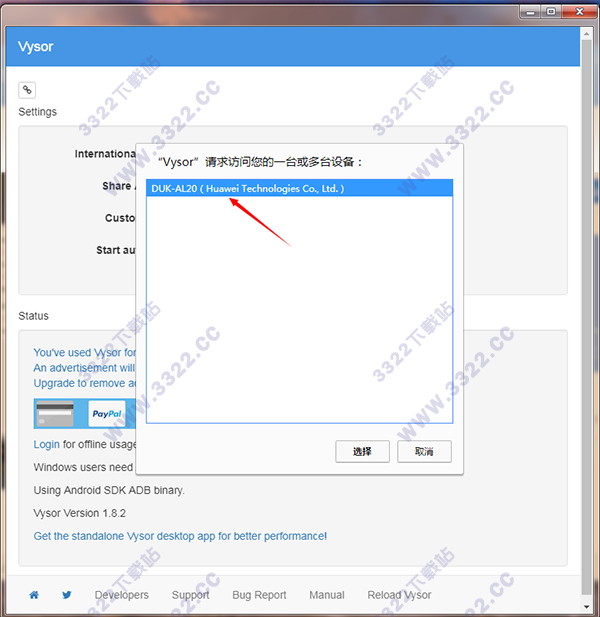Click the credit card payment image
Viewport: 600px width, 617px height.
pos(55,414)
